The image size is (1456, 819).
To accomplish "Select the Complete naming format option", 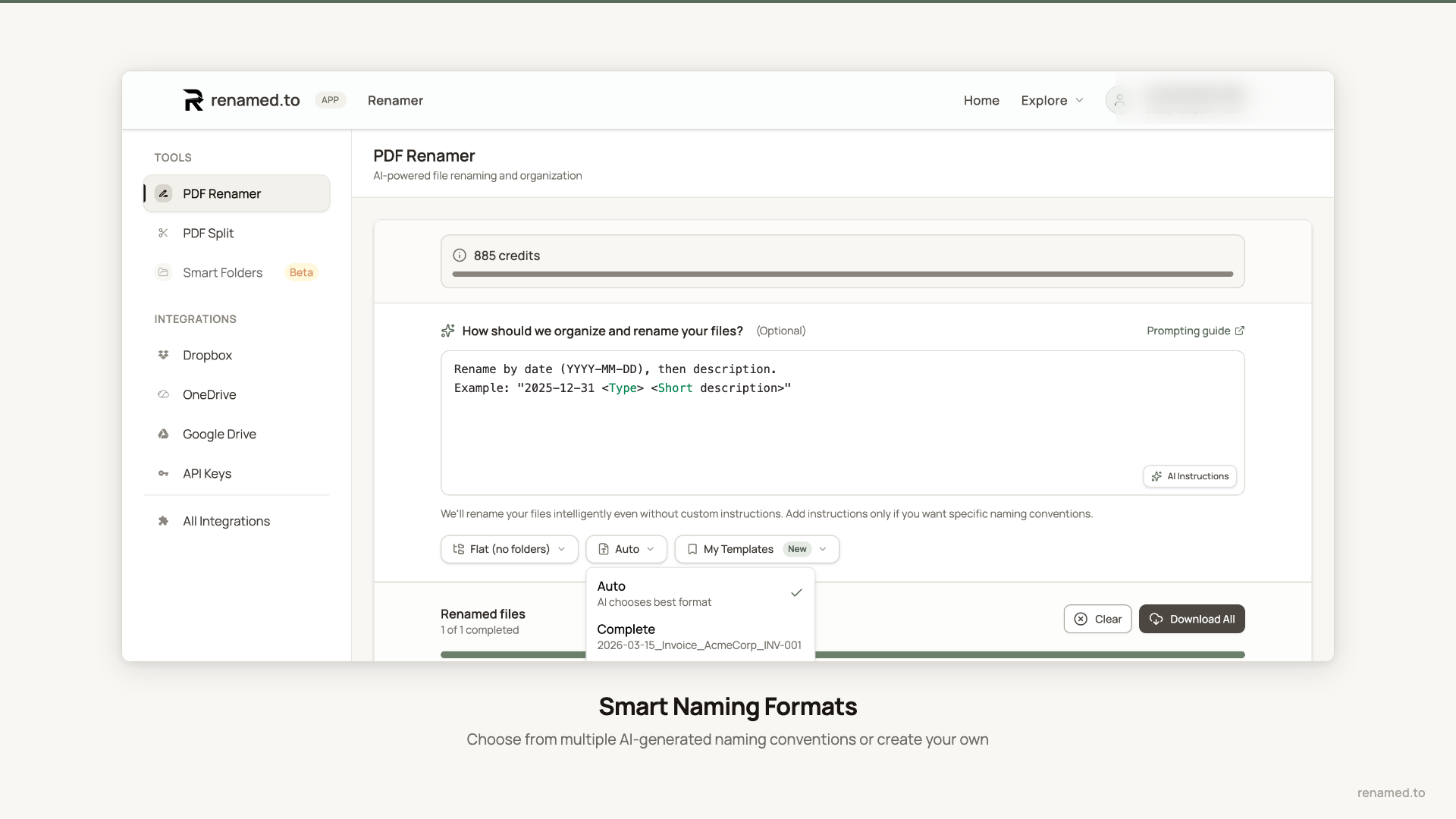I will click(698, 636).
